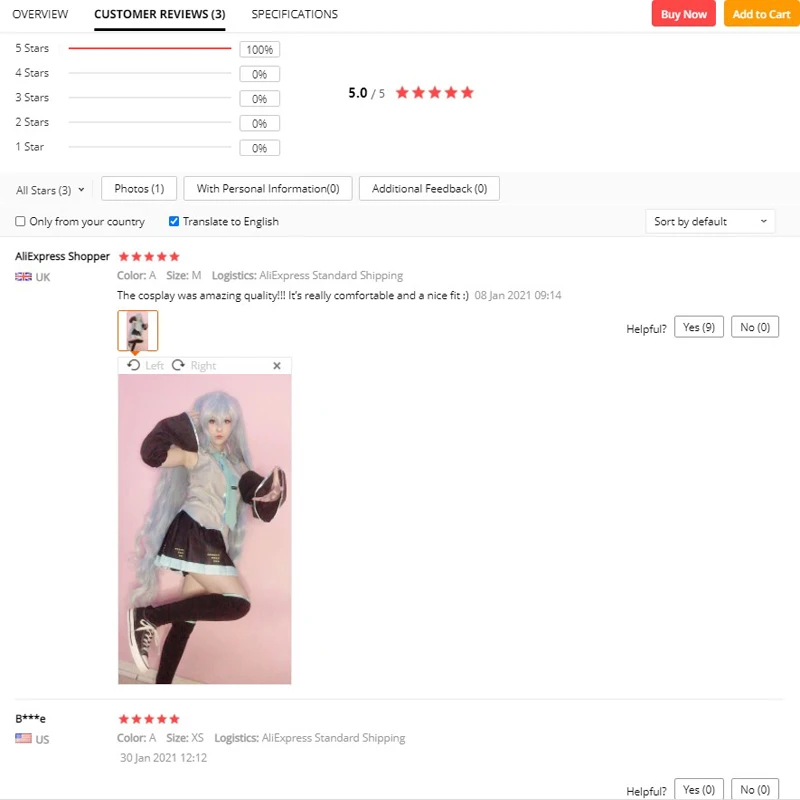Expand the All Stars (3) filter

(50, 190)
